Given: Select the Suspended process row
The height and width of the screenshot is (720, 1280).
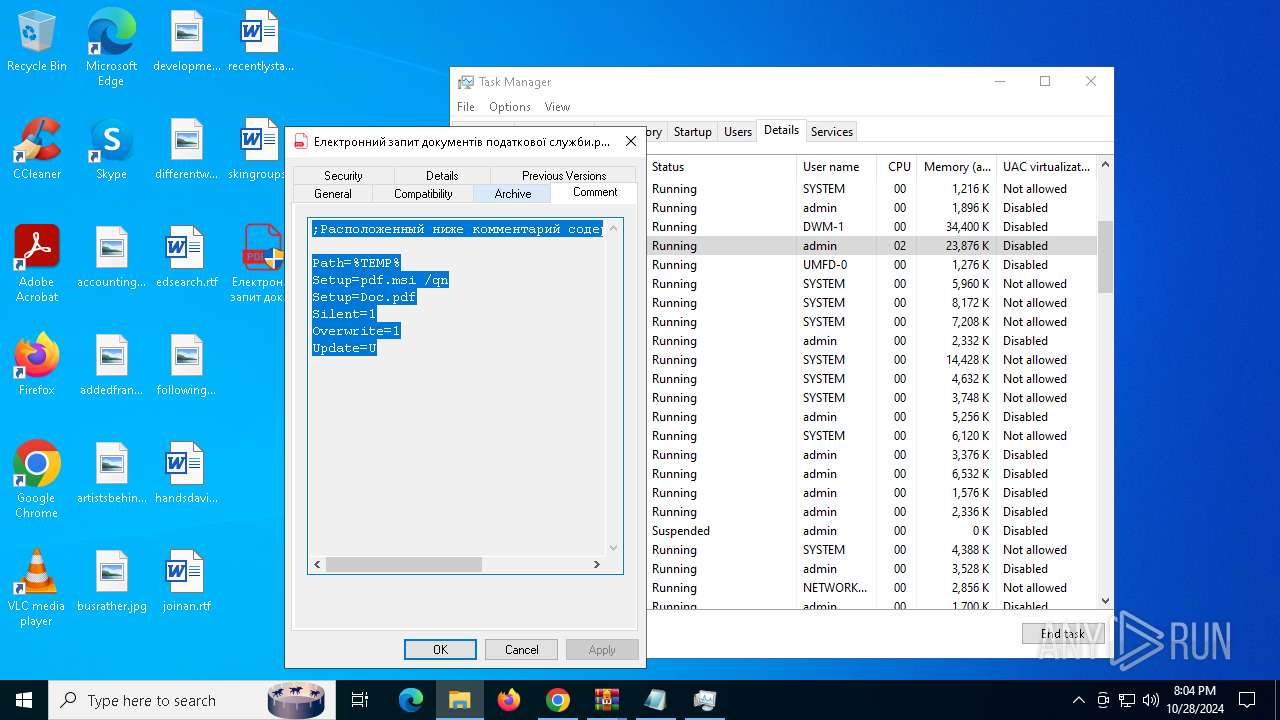Looking at the screenshot, I should (872, 531).
